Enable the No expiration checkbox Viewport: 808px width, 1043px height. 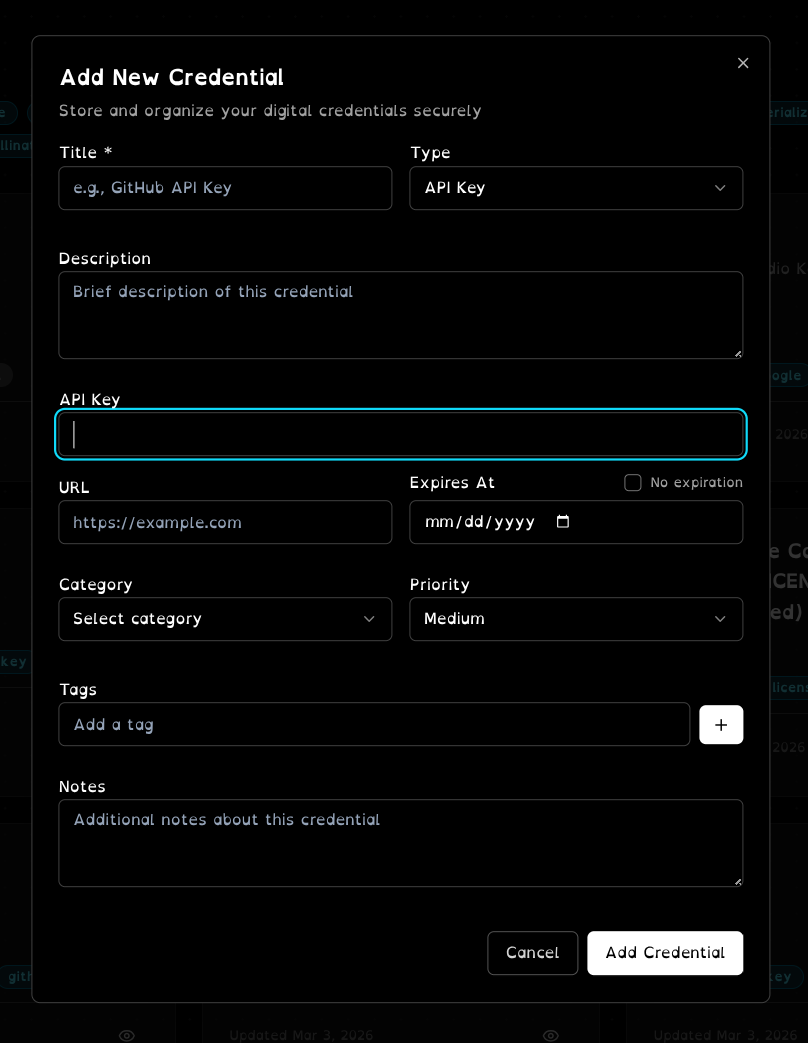[x=632, y=482]
